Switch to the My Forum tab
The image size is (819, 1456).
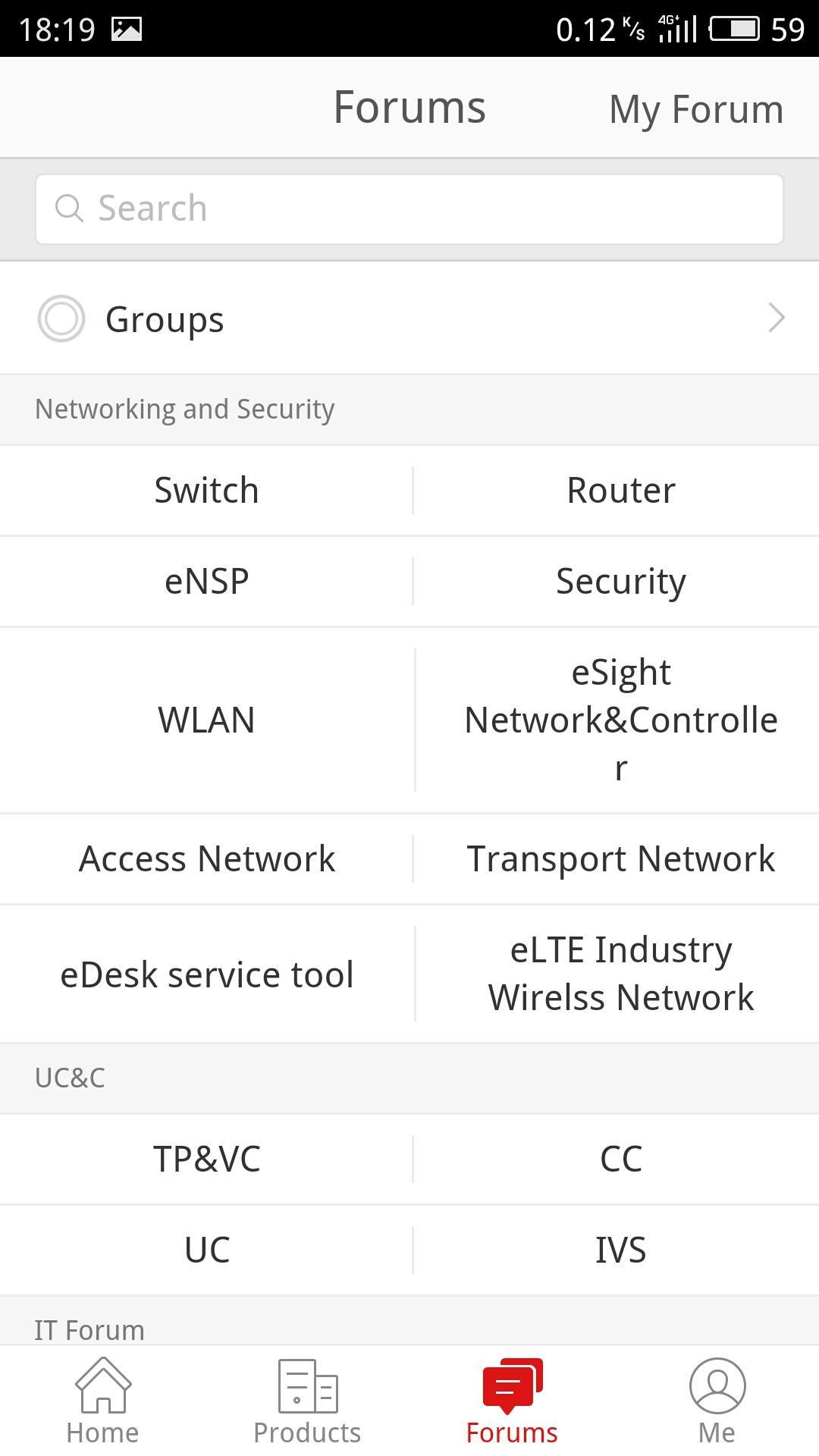click(695, 109)
